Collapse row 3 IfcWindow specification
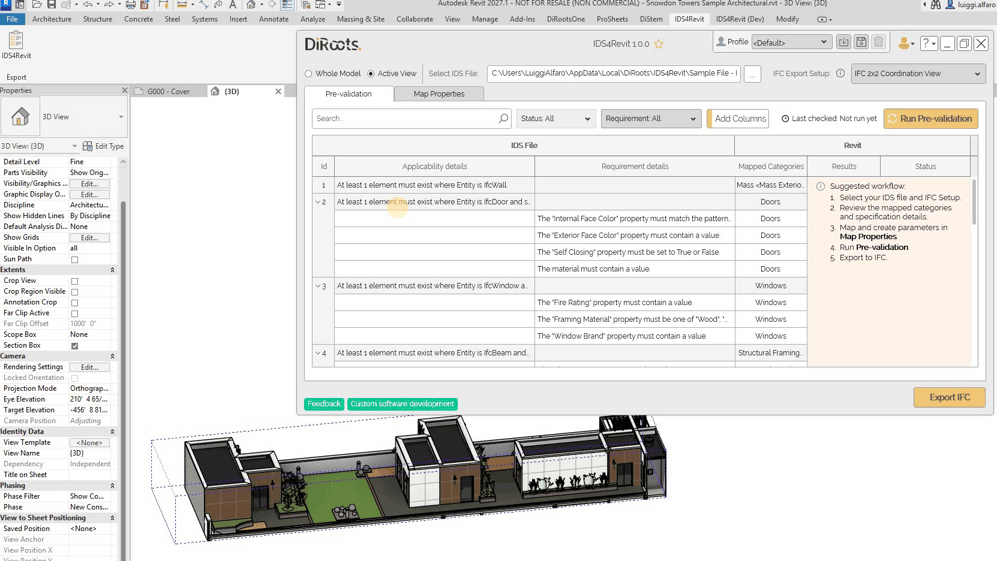997x561 pixels. click(x=318, y=286)
